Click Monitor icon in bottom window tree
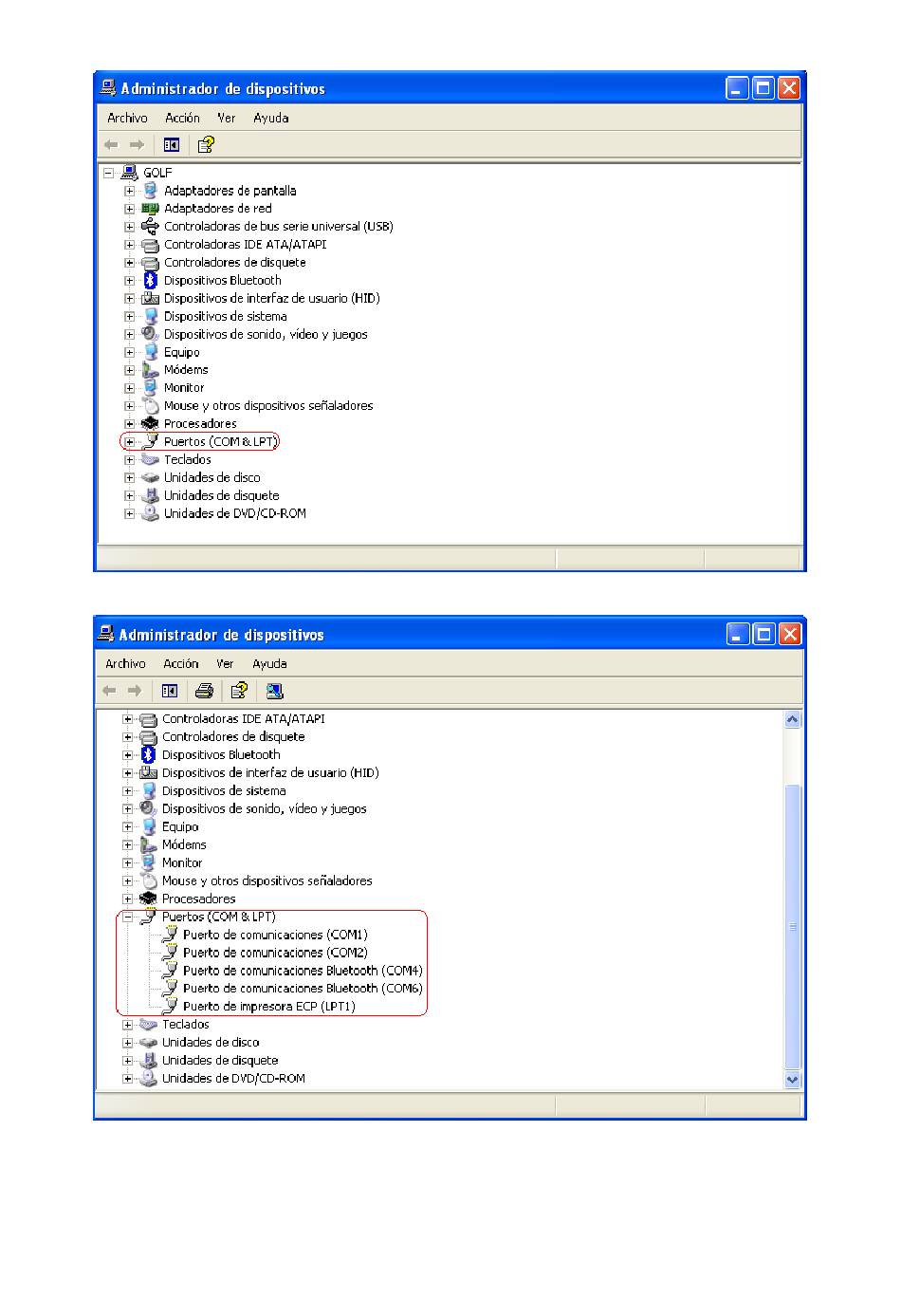901x1316 pixels. pyautogui.click(x=148, y=862)
